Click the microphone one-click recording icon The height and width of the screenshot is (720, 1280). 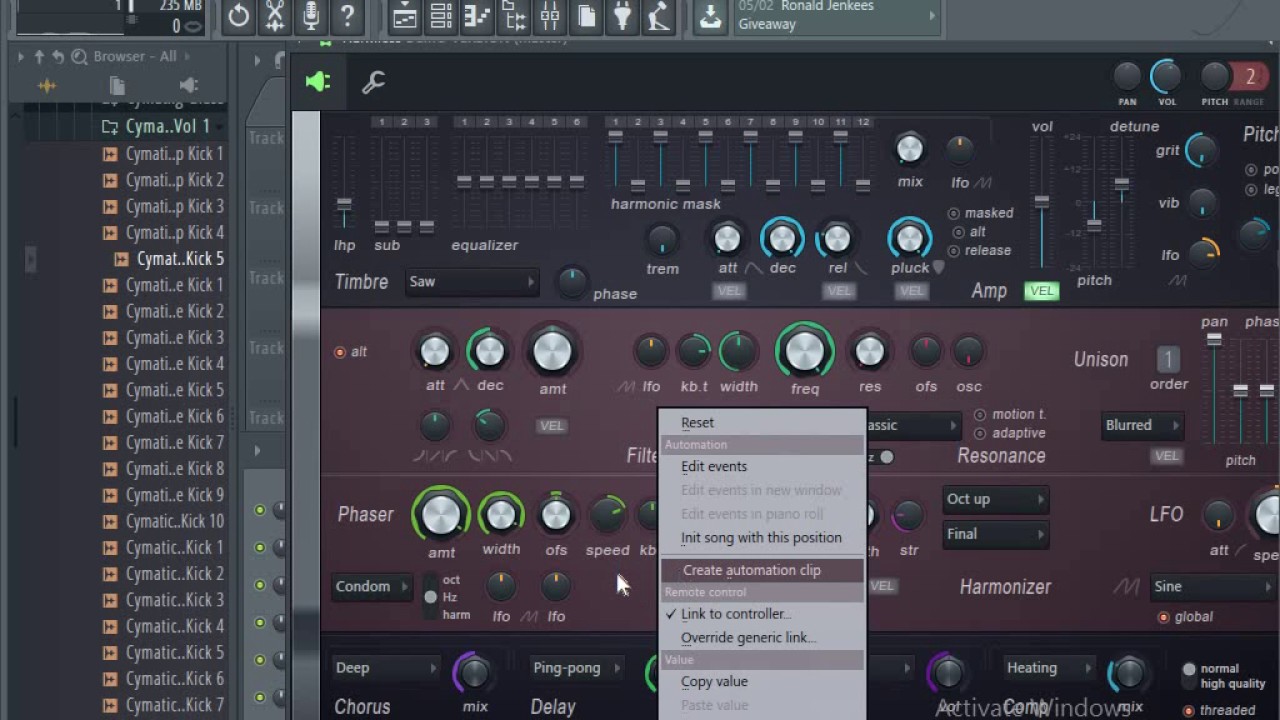(311, 16)
